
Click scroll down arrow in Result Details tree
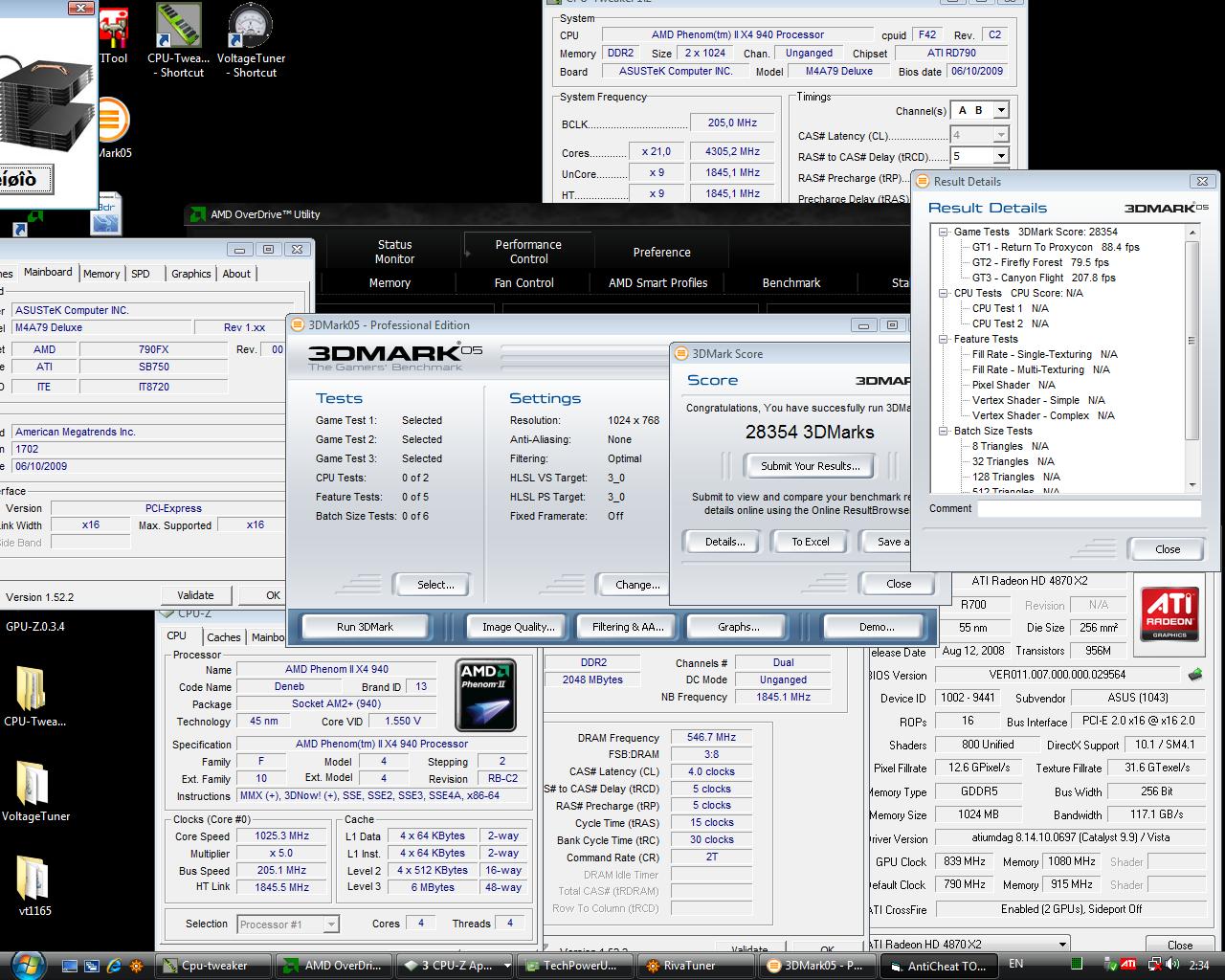coord(1192,484)
